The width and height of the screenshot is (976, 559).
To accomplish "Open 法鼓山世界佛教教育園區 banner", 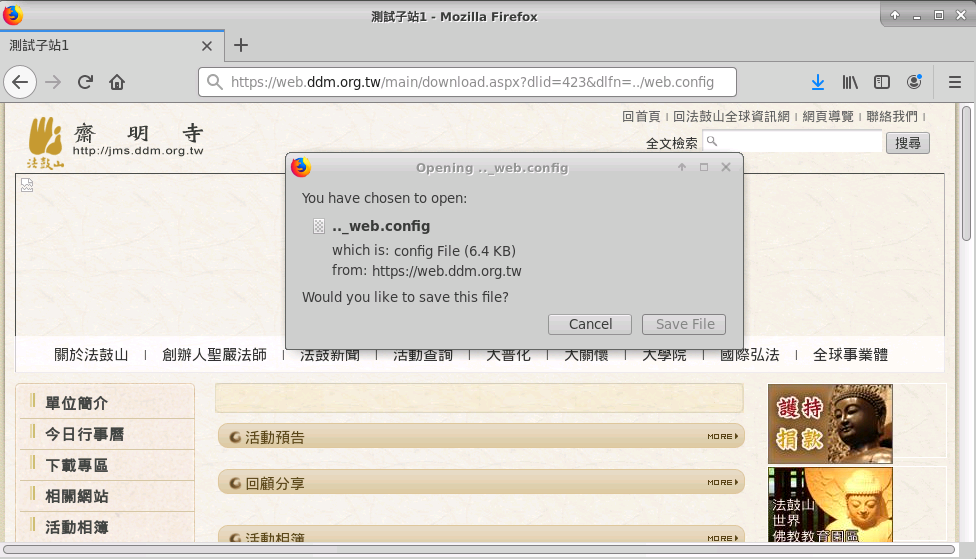I will [830, 505].
